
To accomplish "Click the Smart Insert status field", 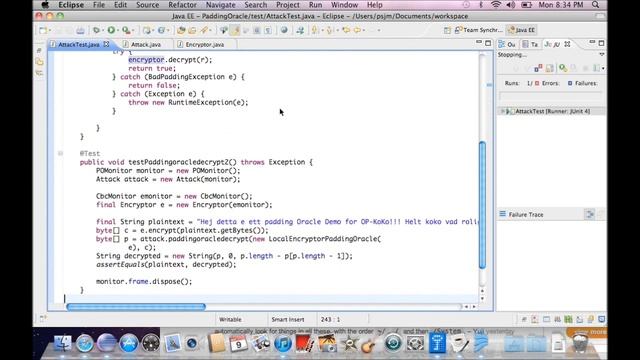I will pyautogui.click(x=288, y=320).
